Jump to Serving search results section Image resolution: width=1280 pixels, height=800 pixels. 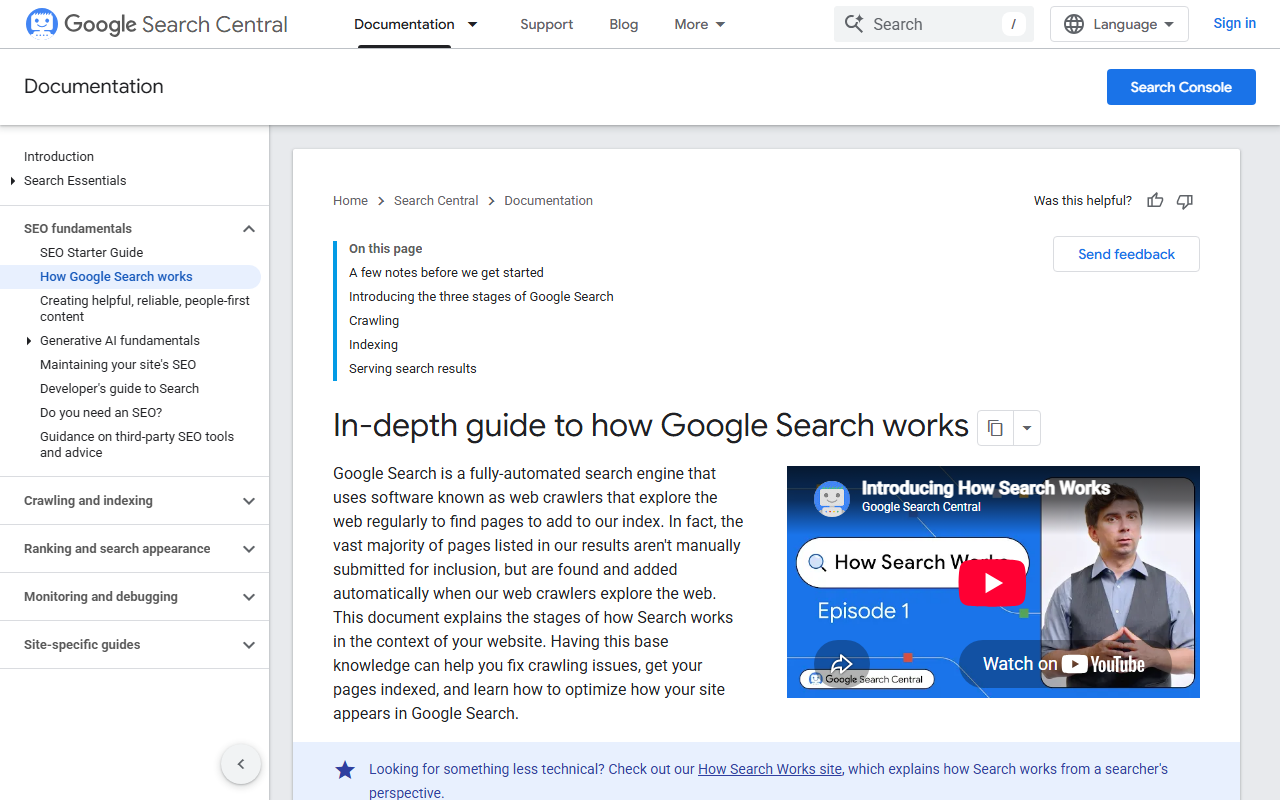pos(413,369)
